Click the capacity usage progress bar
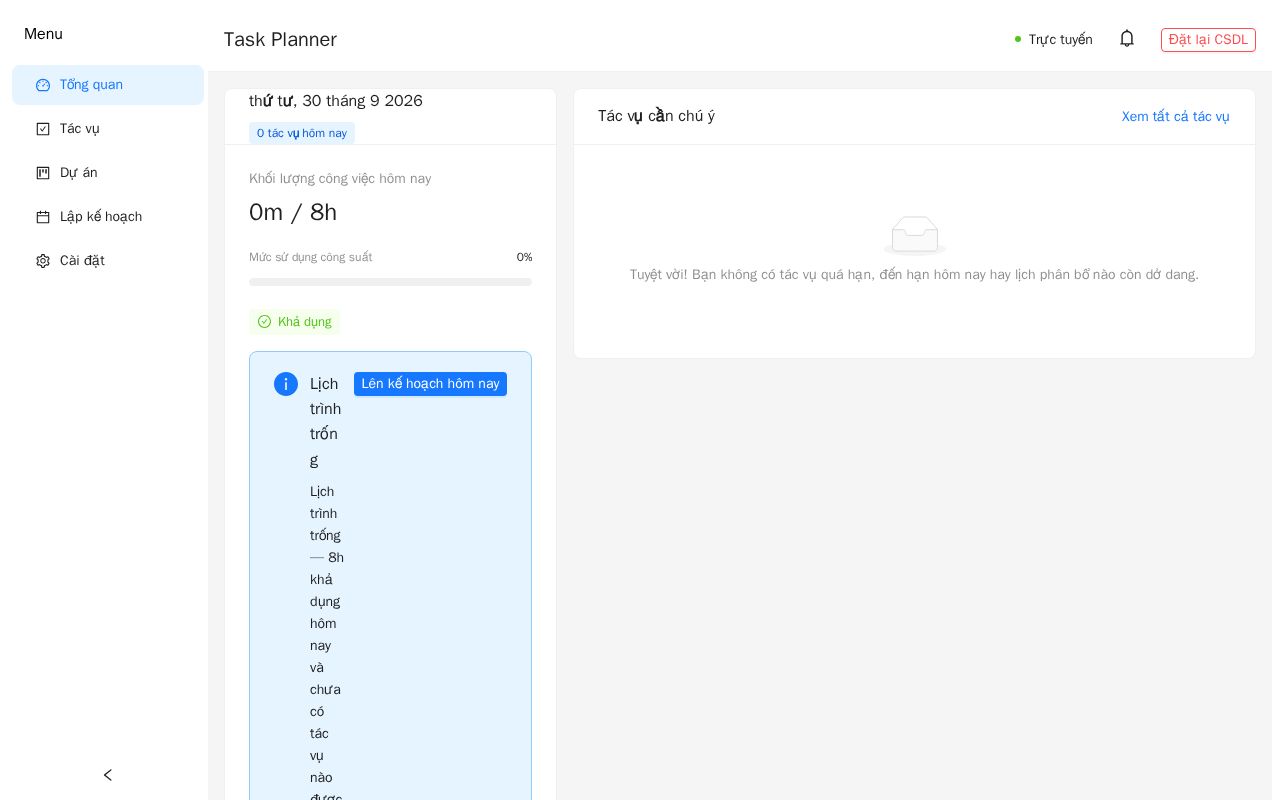Viewport: 1280px width, 800px height. [390, 282]
